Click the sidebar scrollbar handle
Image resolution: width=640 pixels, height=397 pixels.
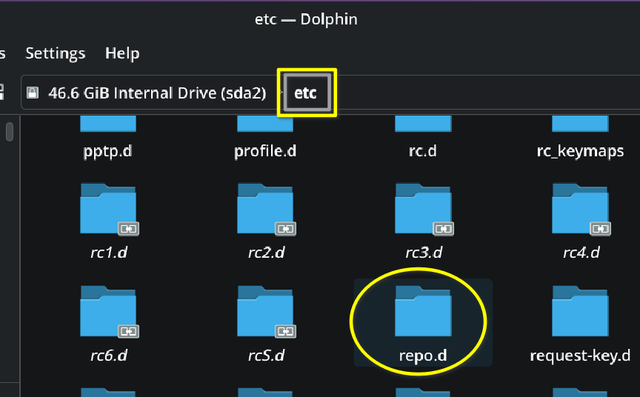(9, 131)
